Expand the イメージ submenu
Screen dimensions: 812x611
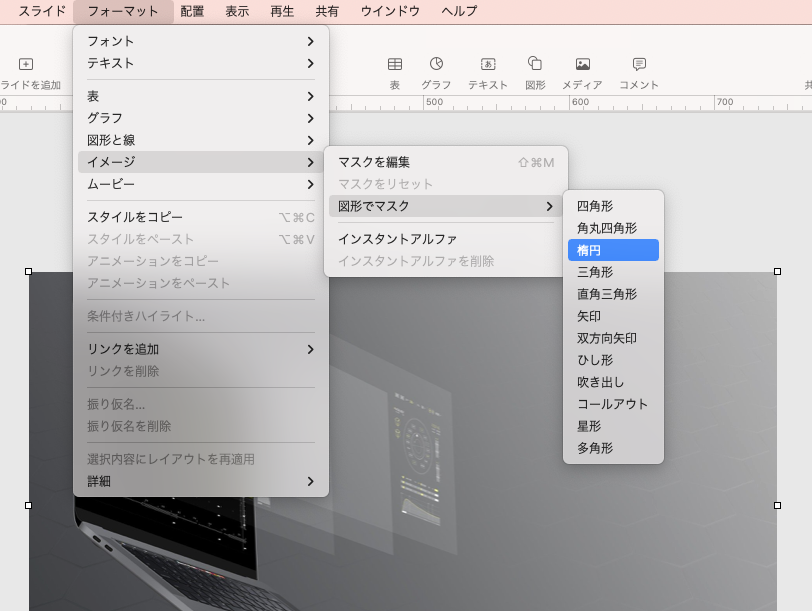(201, 162)
